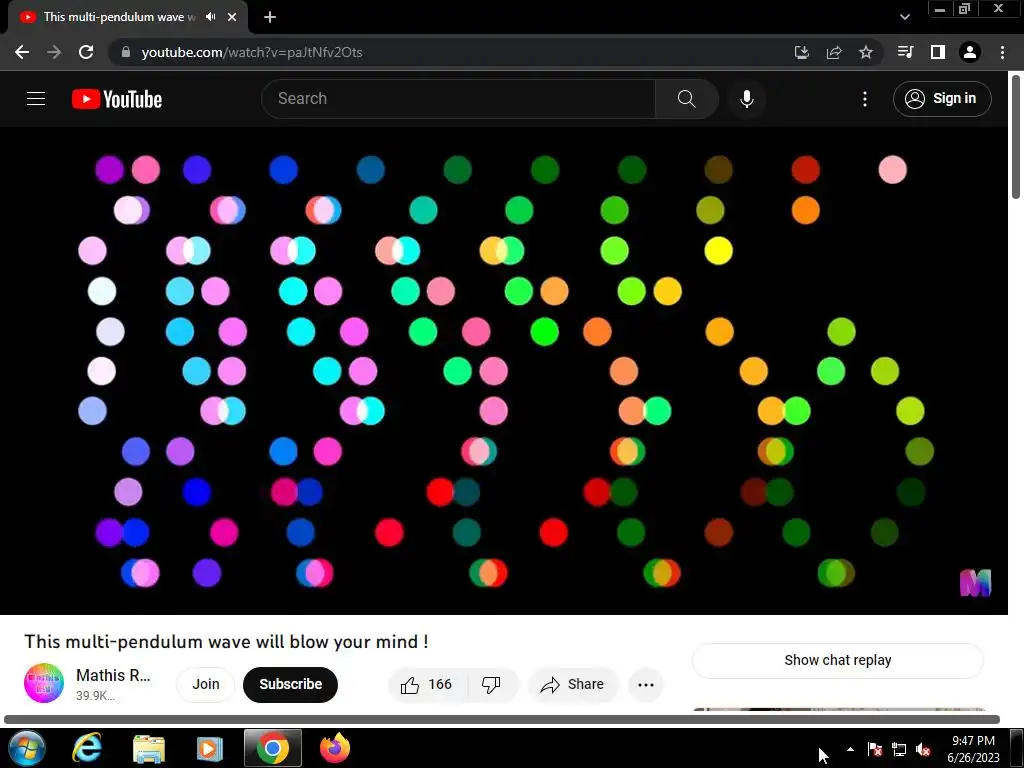
Task: Click the video player to pause
Action: point(504,370)
